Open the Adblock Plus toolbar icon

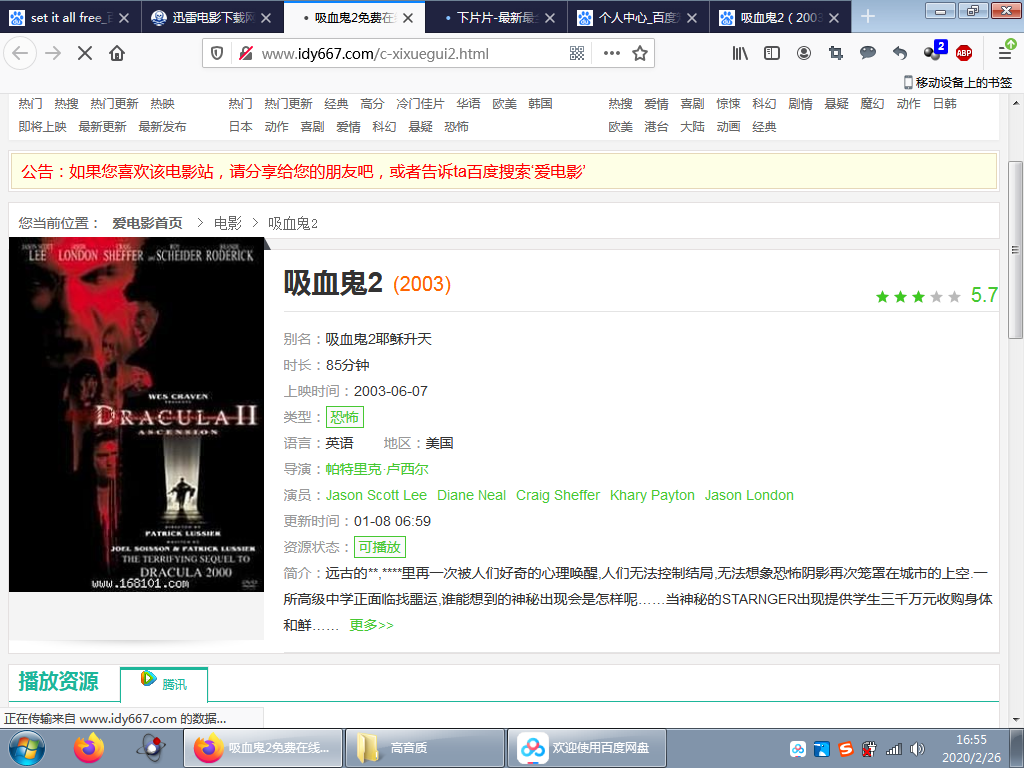[966, 54]
